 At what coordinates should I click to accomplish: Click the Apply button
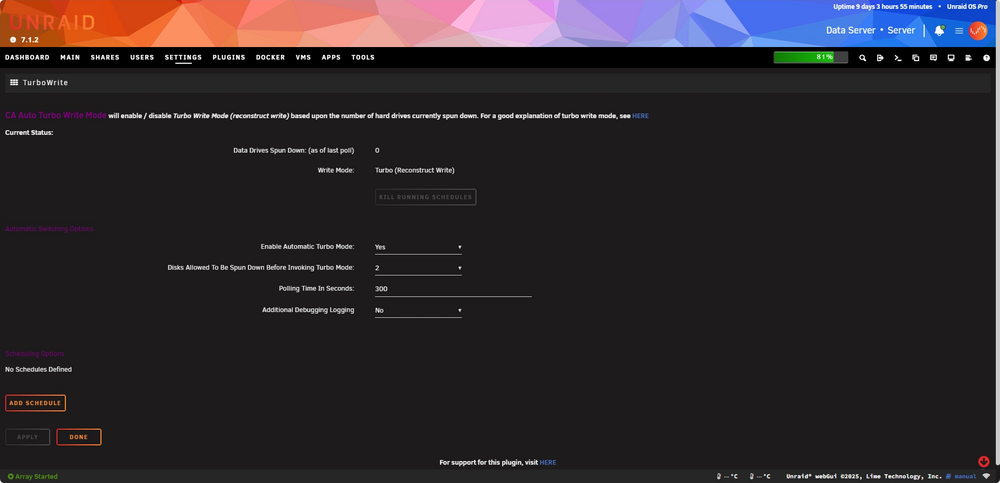click(x=27, y=437)
